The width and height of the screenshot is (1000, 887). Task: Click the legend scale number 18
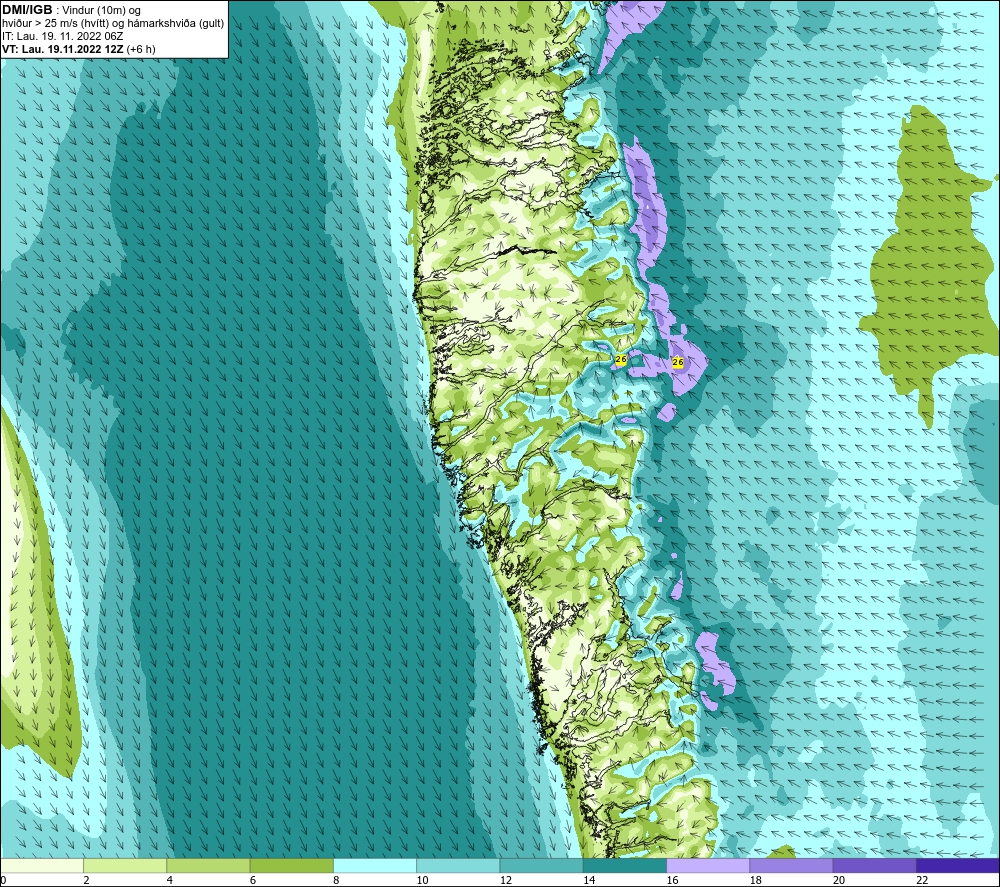[755, 880]
